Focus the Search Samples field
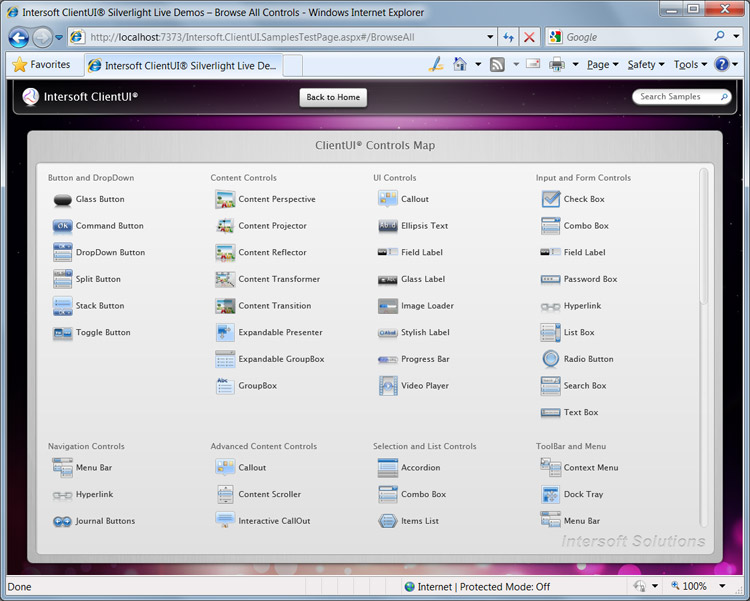750x601 pixels. pos(682,97)
